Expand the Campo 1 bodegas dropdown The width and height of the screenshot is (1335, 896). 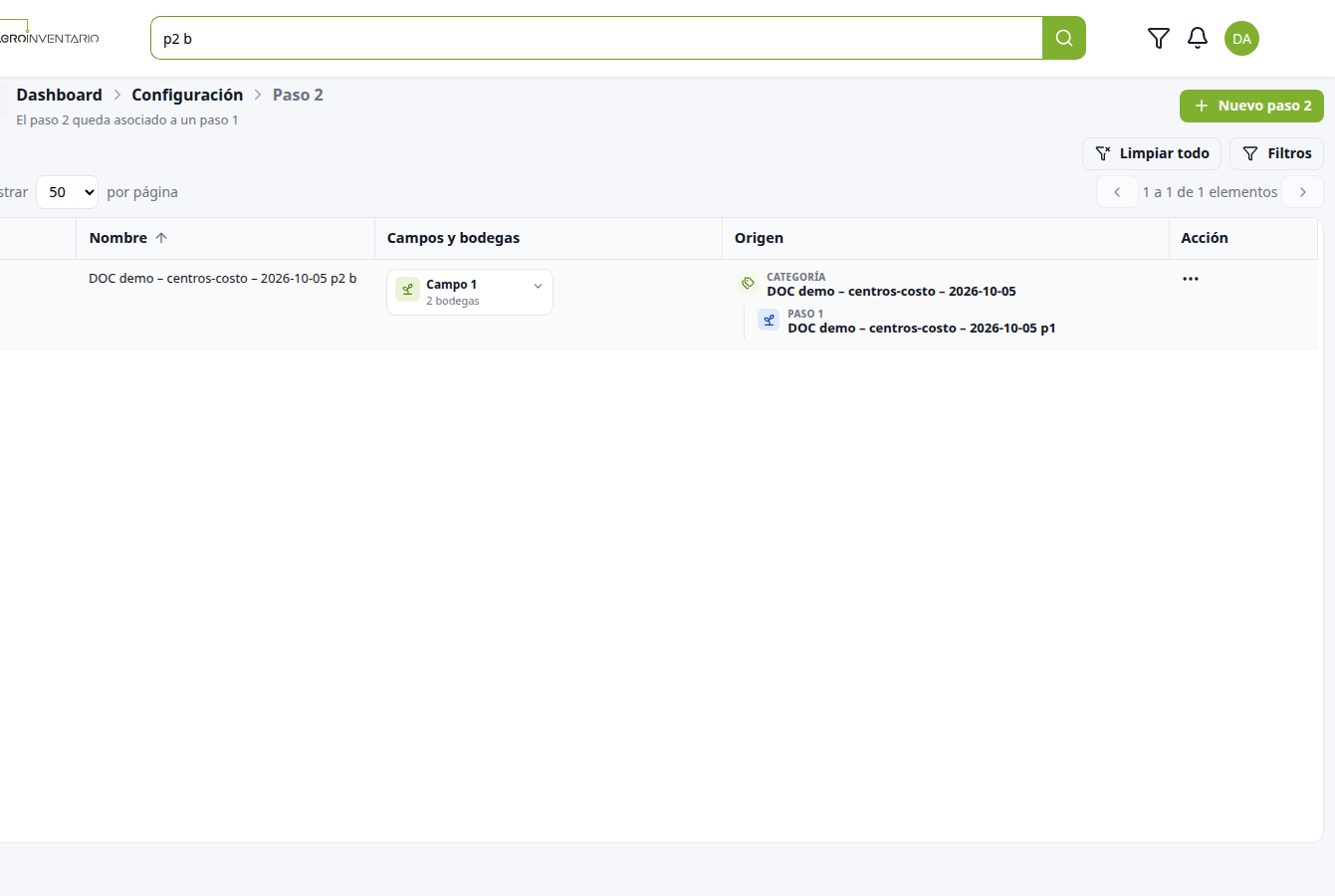[x=538, y=286]
